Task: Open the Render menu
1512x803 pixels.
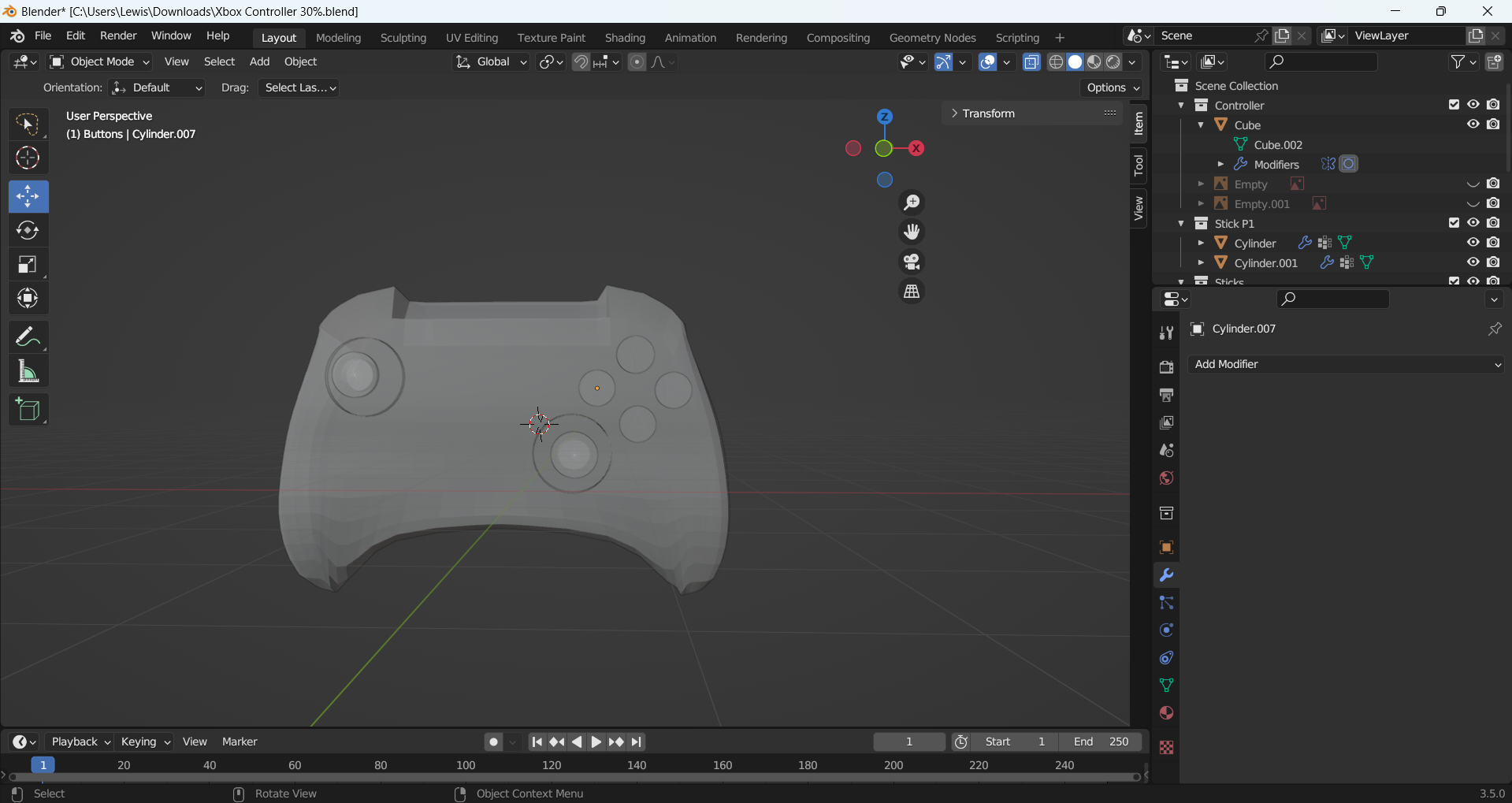Action: (118, 36)
